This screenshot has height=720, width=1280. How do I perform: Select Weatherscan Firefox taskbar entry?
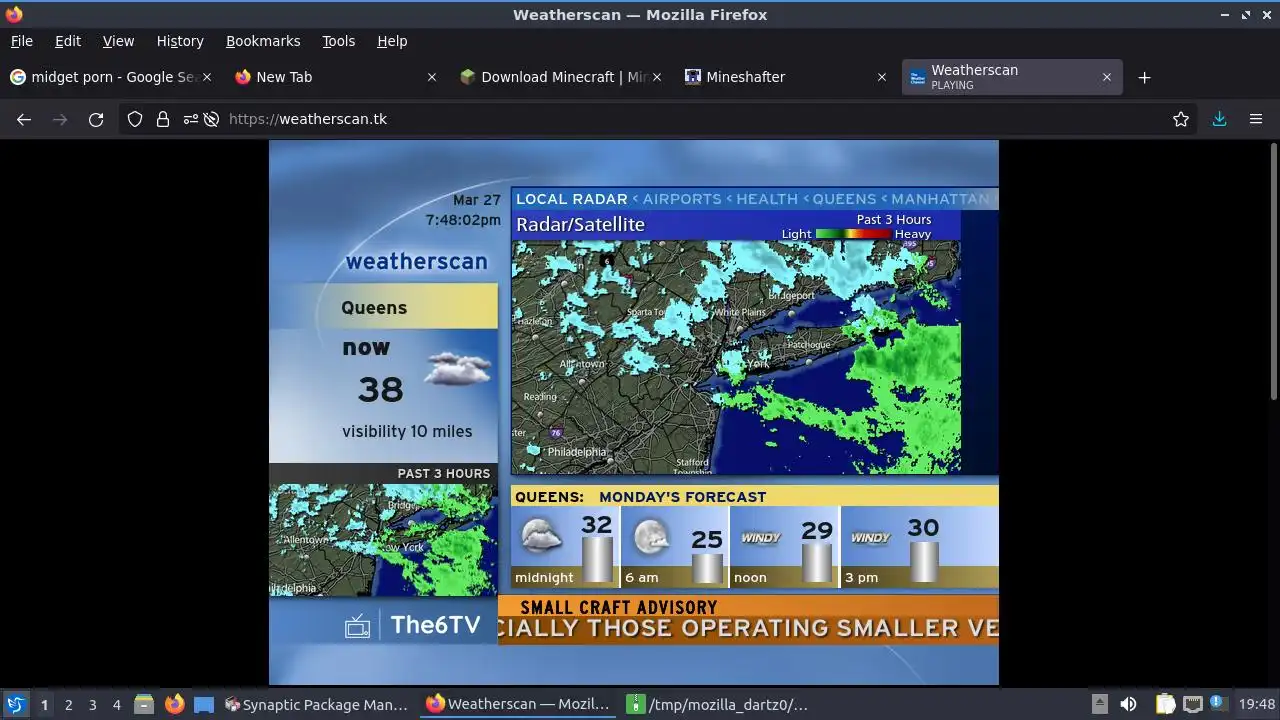[x=518, y=704]
